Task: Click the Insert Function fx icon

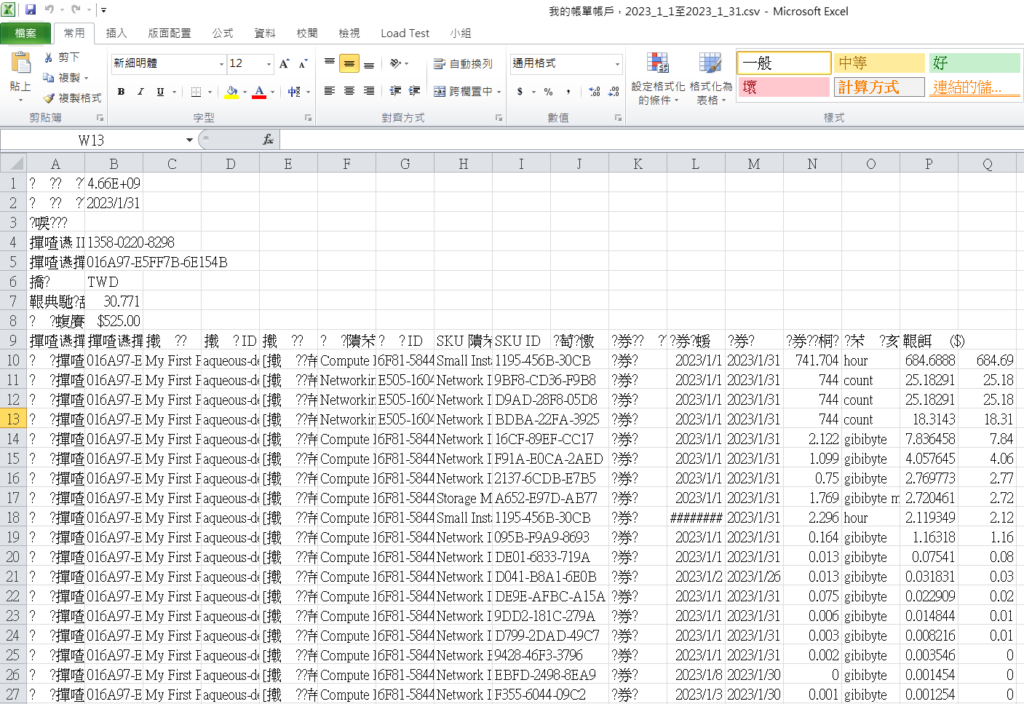Action: pos(268,140)
